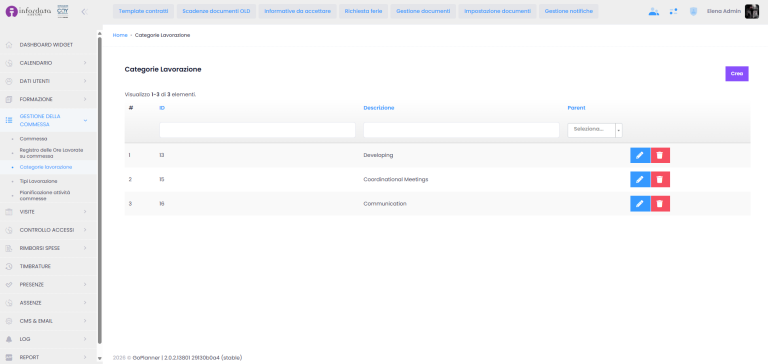
Task: Focus the Descrizione filter input field
Action: click(461, 130)
